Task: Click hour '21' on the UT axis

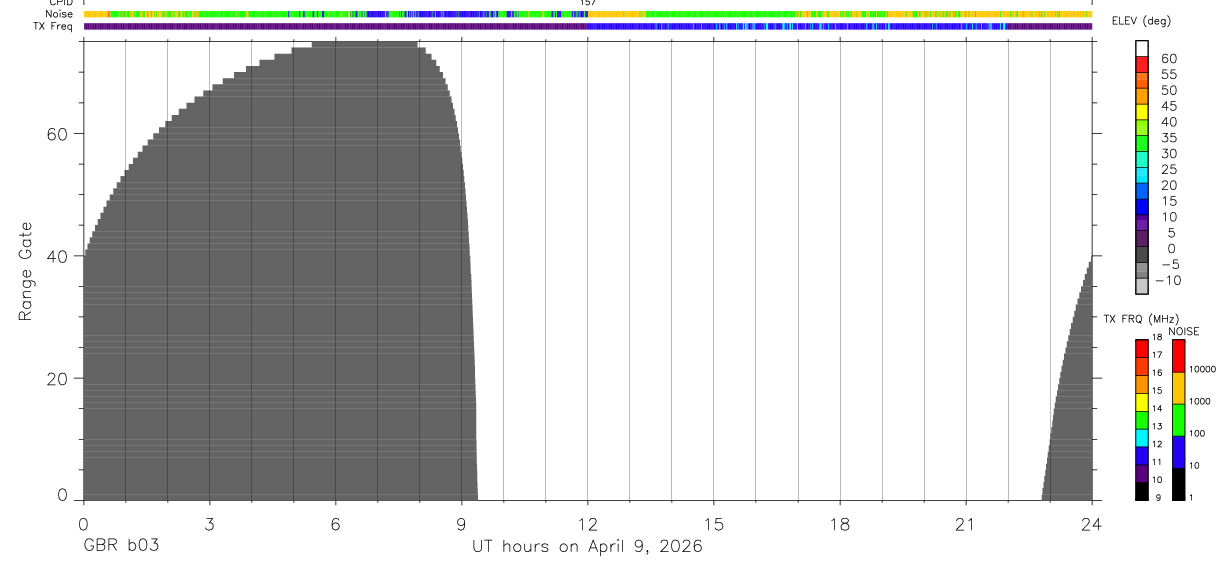Action: click(x=966, y=524)
